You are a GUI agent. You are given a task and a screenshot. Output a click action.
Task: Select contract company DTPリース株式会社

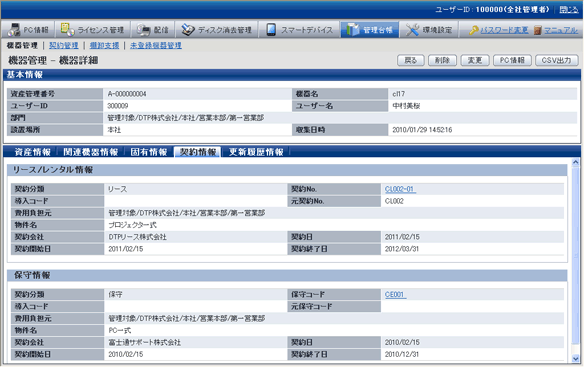(137, 237)
